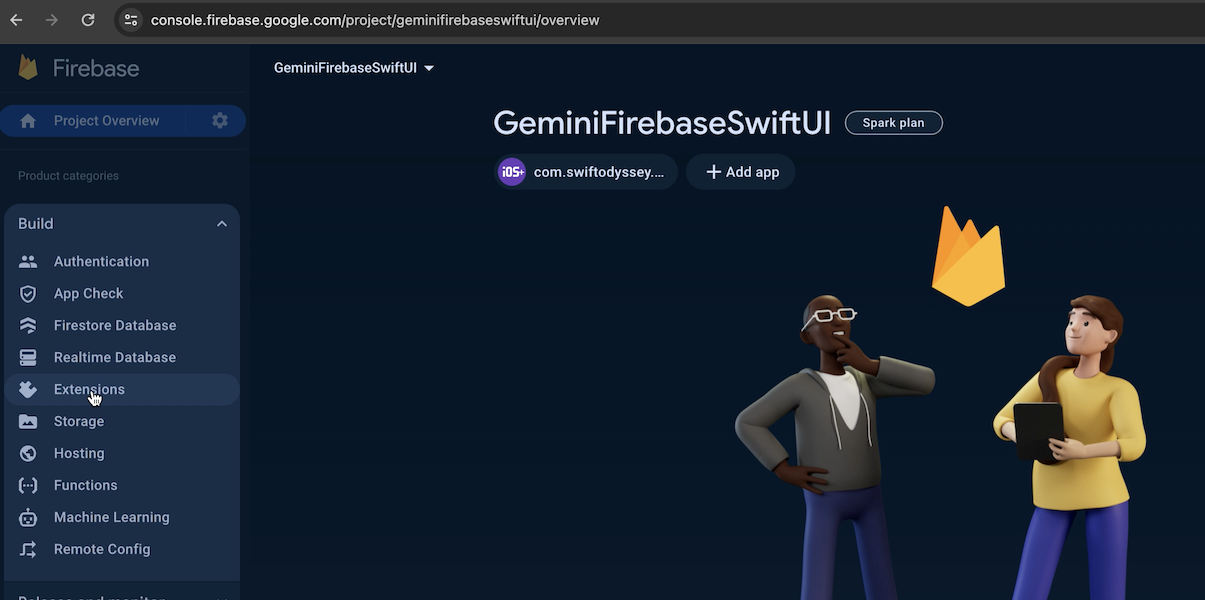1205x600 pixels.
Task: Click the Storage image icon
Action: click(x=28, y=422)
